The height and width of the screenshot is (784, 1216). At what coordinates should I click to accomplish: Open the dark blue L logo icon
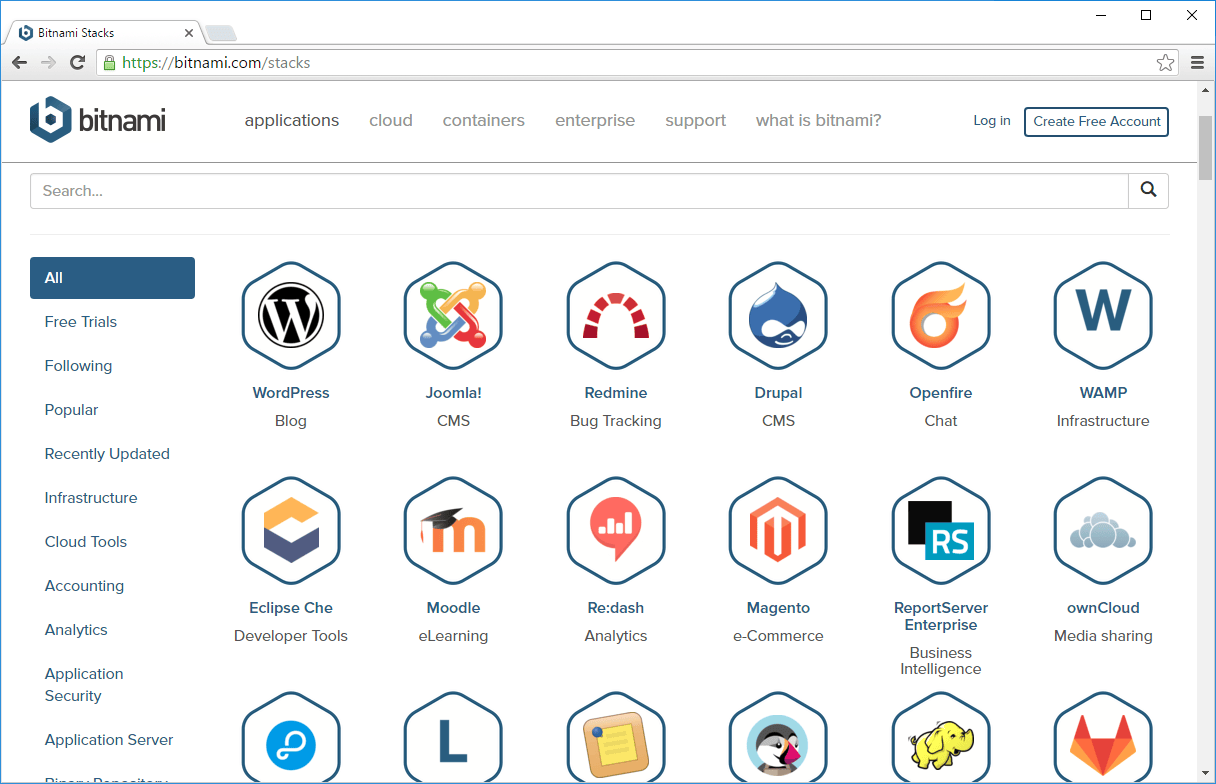(453, 738)
